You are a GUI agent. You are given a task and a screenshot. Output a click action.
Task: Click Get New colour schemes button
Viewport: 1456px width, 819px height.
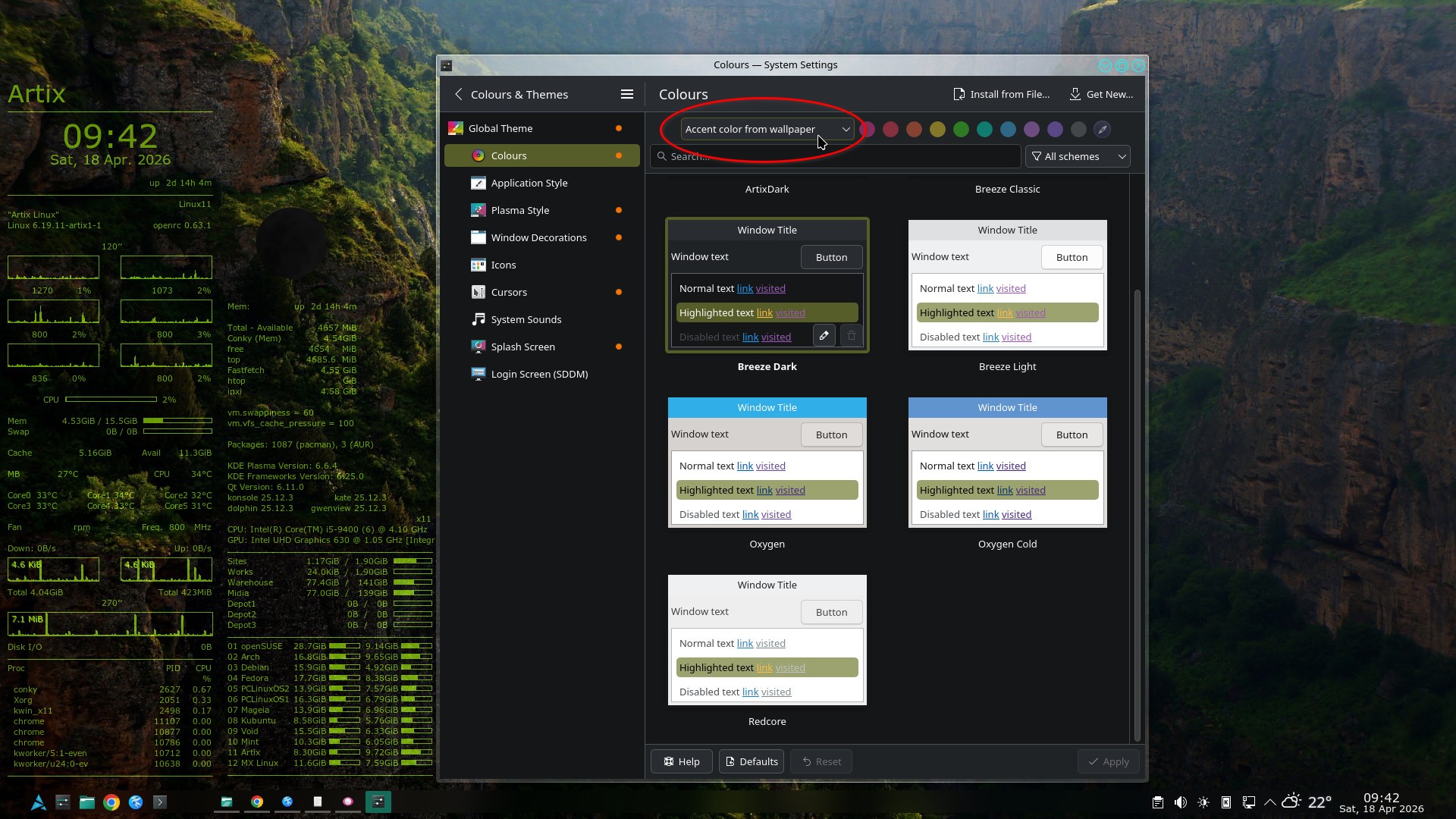point(1101,94)
